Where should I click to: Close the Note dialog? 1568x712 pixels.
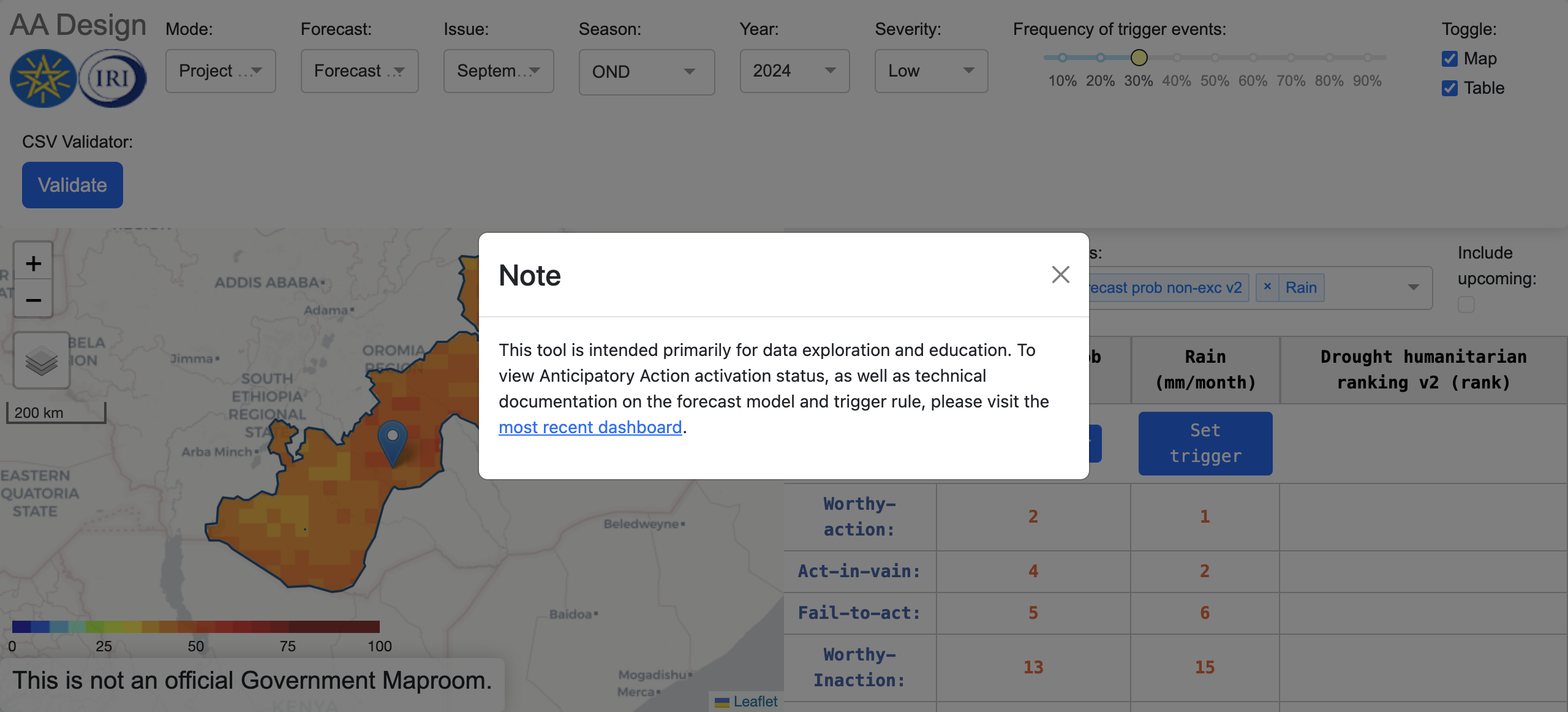1060,275
